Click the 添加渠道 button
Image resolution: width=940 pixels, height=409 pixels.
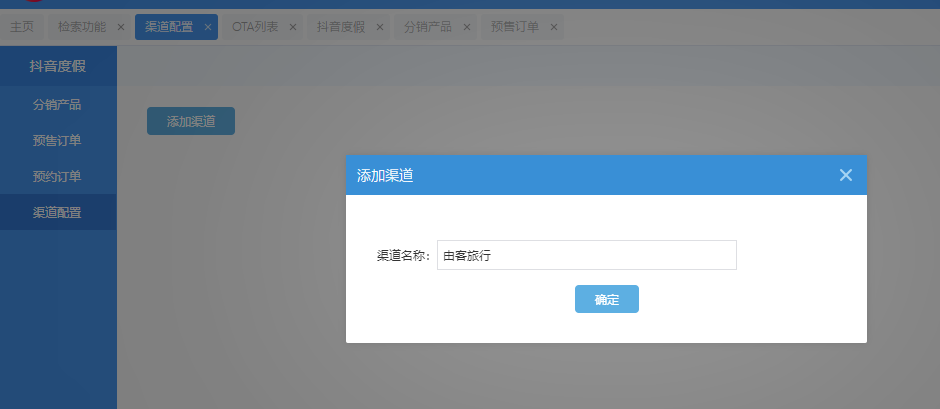tap(190, 121)
